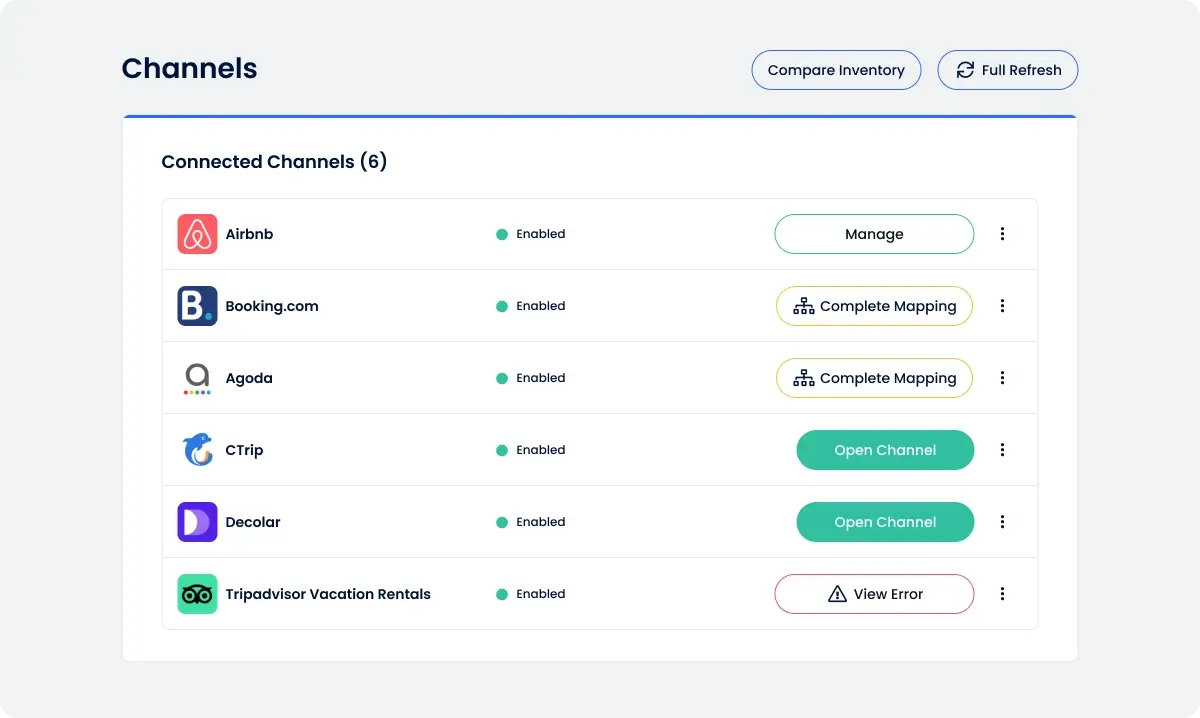Click the Tripadvisor owl logo icon

tap(197, 594)
